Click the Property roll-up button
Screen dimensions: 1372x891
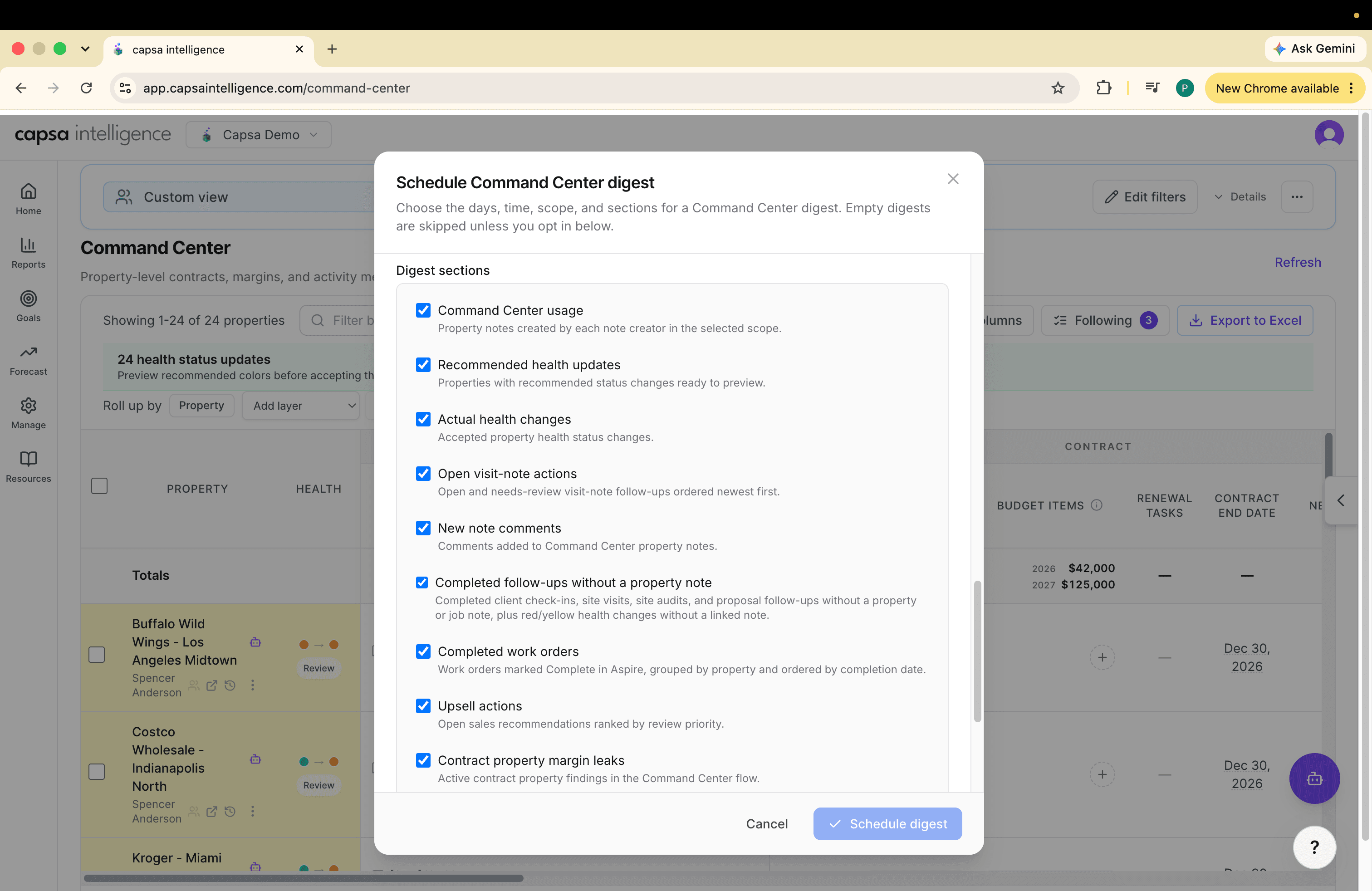[201, 406]
